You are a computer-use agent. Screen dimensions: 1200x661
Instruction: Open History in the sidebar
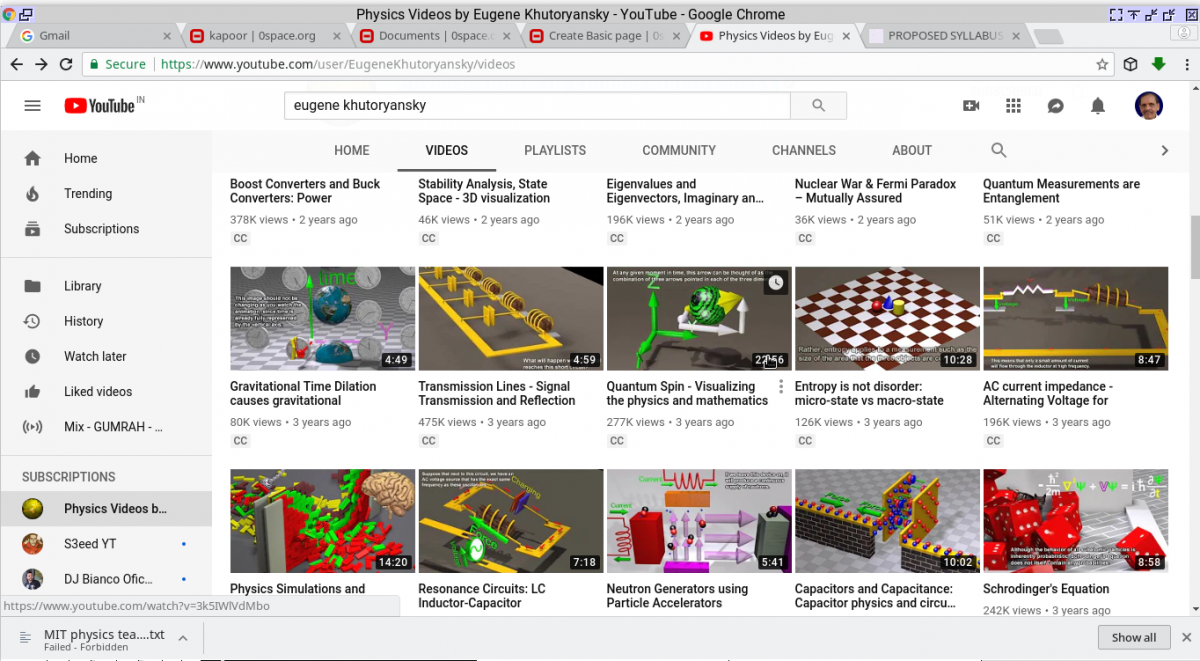tap(106, 321)
